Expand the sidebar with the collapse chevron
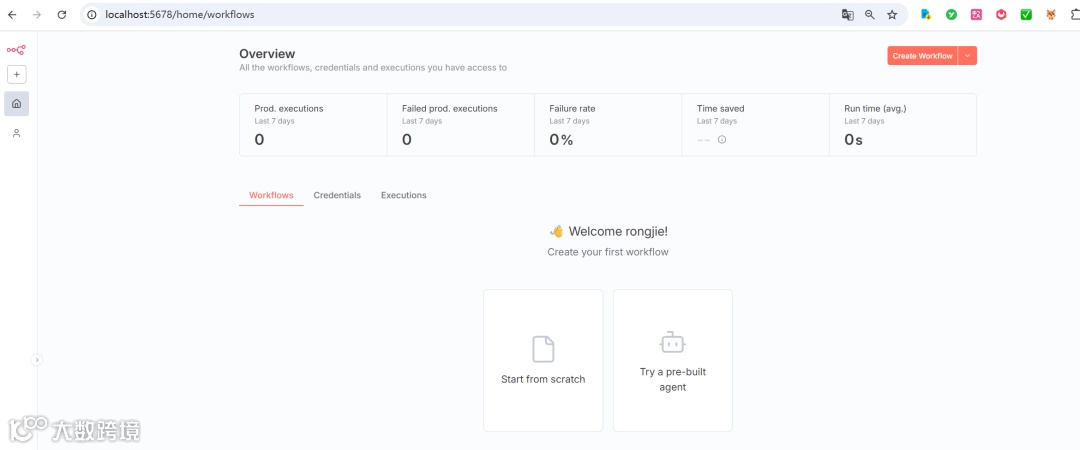Screen dimensions: 1080x450 37,360
